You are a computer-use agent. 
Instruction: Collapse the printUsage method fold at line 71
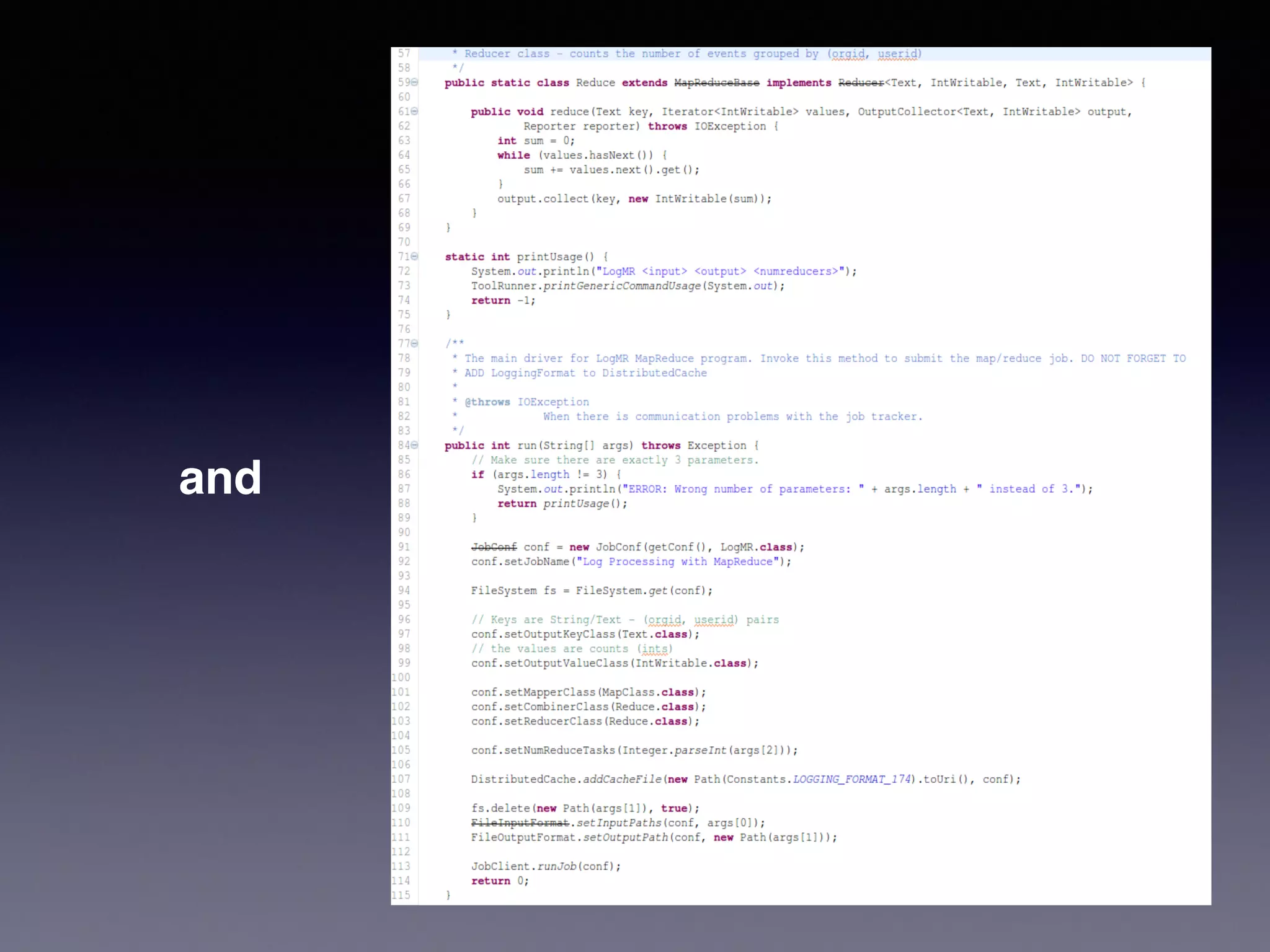click(414, 257)
